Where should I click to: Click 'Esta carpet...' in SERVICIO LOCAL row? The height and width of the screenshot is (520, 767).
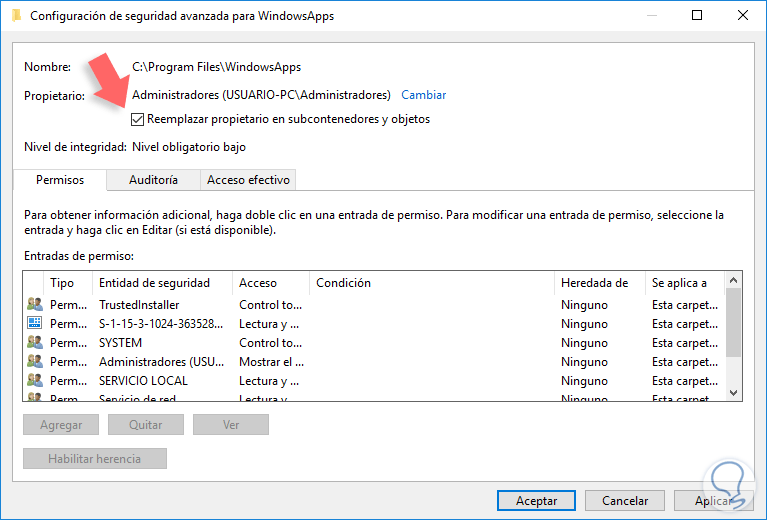[x=685, y=381]
